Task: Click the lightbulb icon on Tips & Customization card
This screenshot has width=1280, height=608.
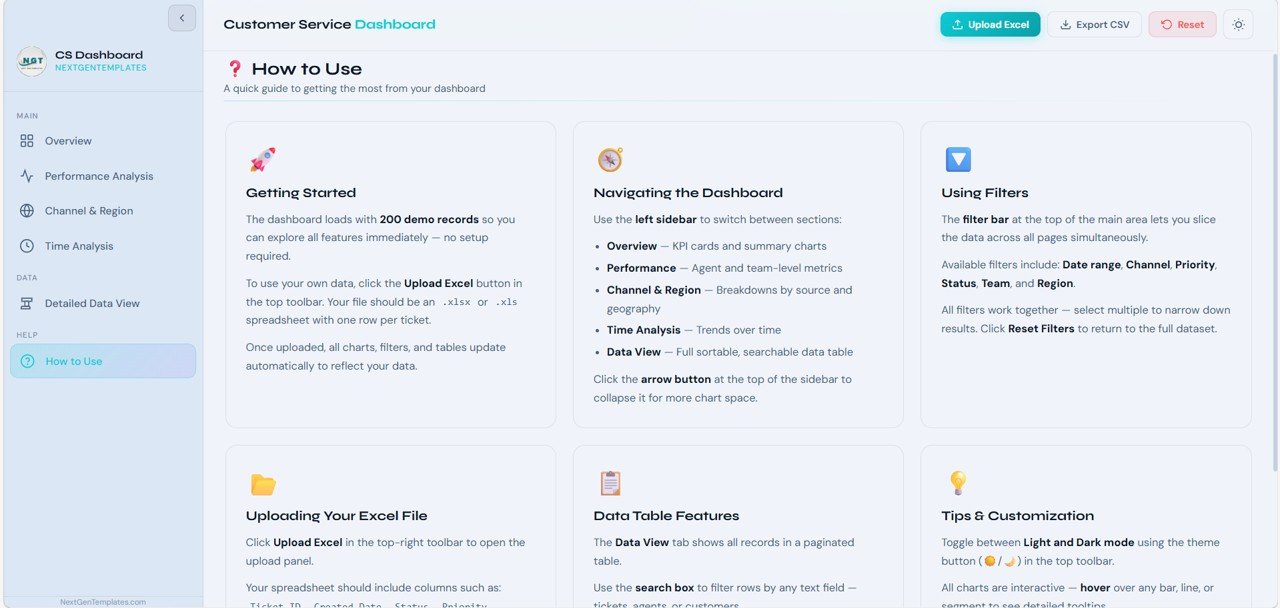Action: 957,482
